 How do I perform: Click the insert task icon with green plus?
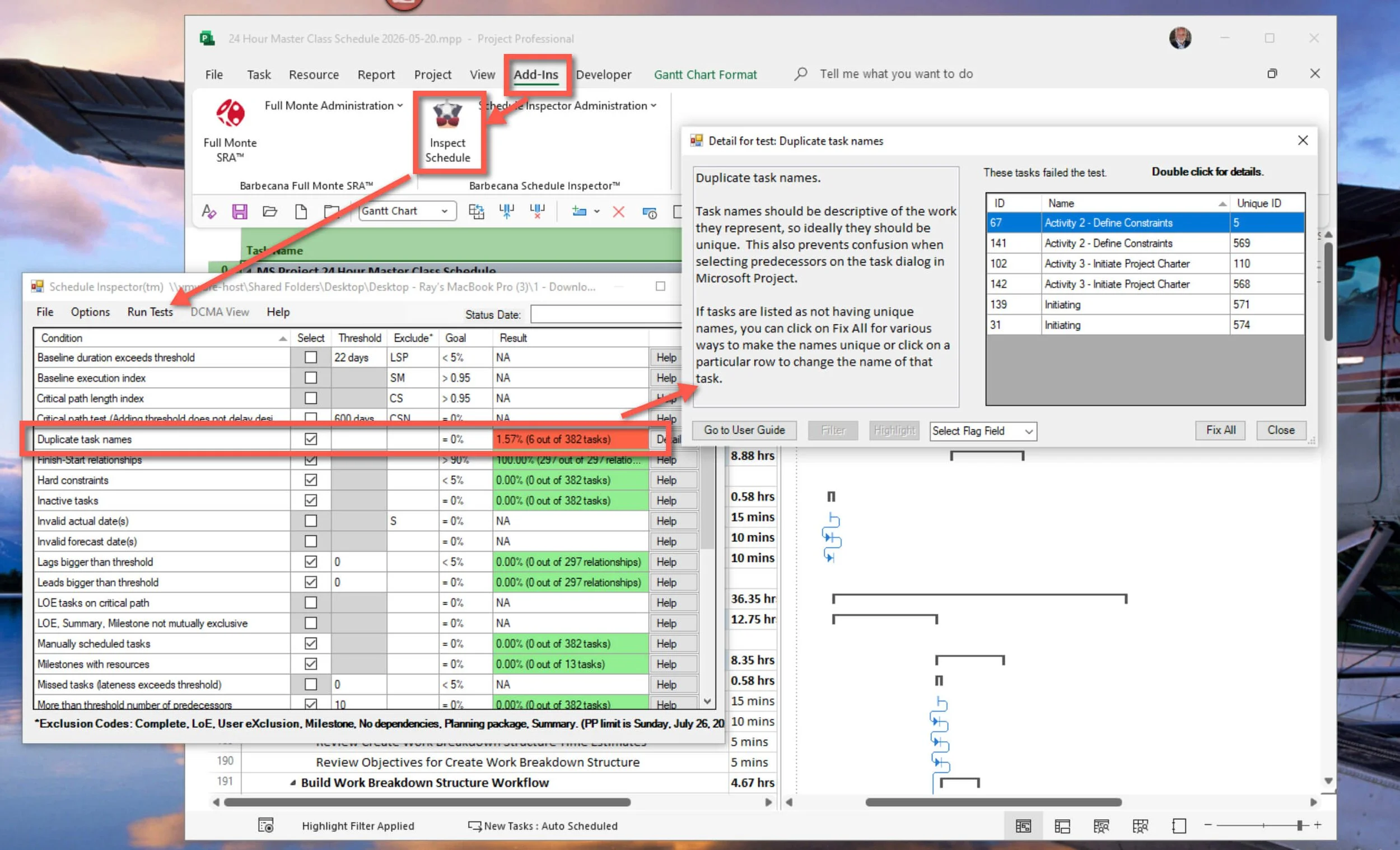(x=579, y=211)
